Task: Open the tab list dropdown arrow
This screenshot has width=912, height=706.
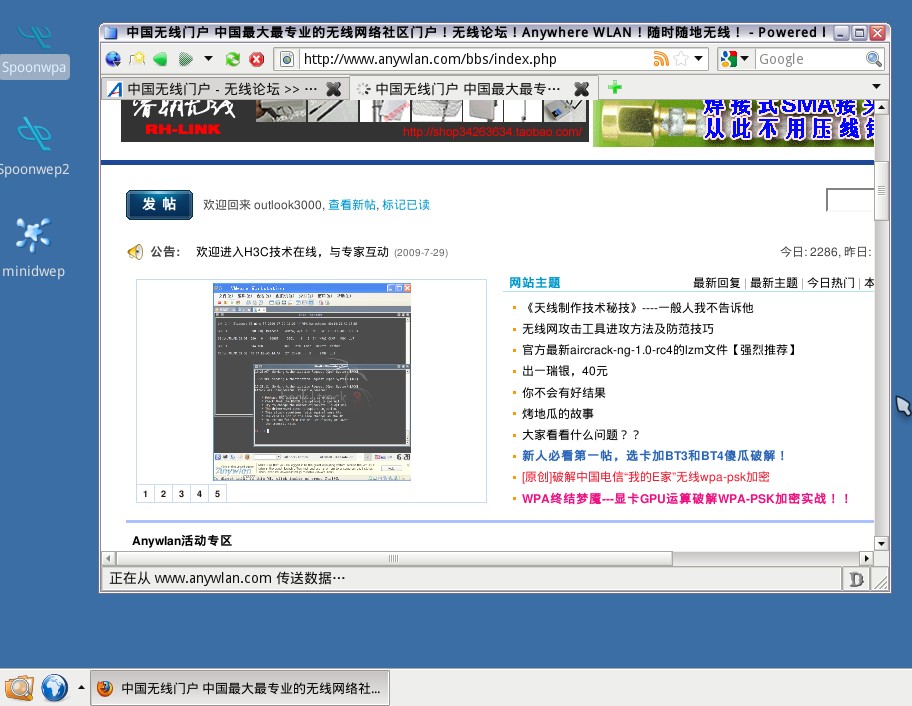Action: point(876,87)
